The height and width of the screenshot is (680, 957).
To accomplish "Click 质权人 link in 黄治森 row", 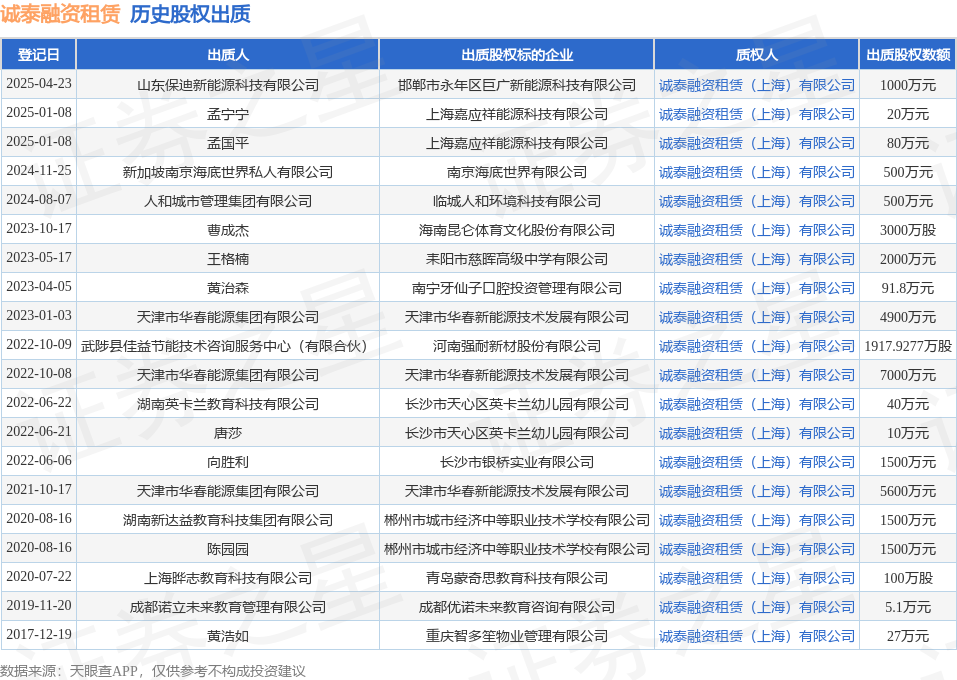I will coord(756,288).
